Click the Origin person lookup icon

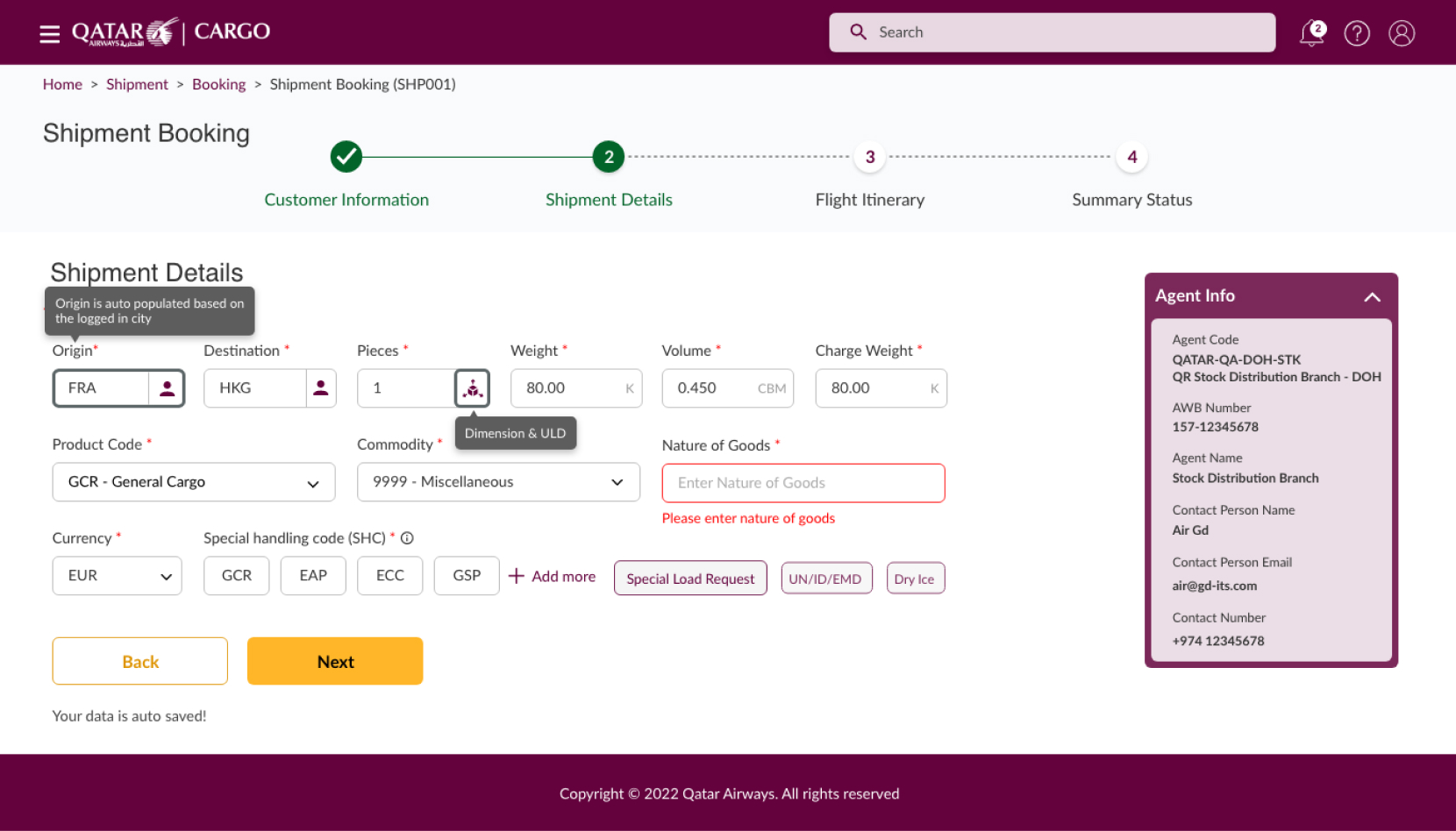point(167,388)
